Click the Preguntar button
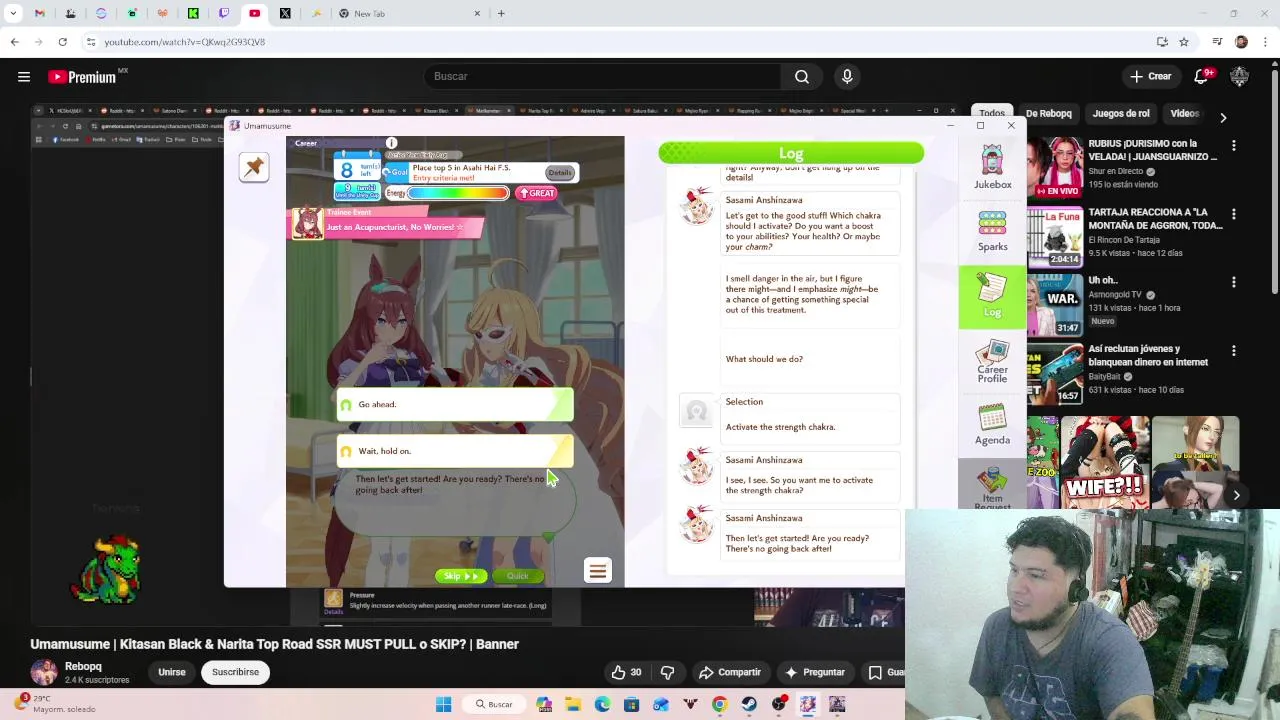 point(815,672)
